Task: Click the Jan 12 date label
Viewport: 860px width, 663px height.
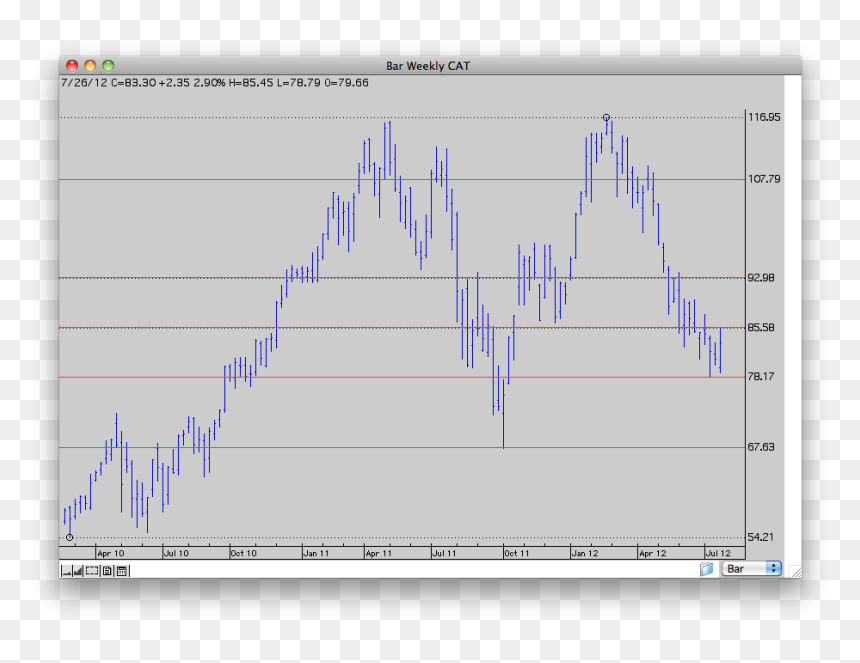Action: (x=585, y=553)
